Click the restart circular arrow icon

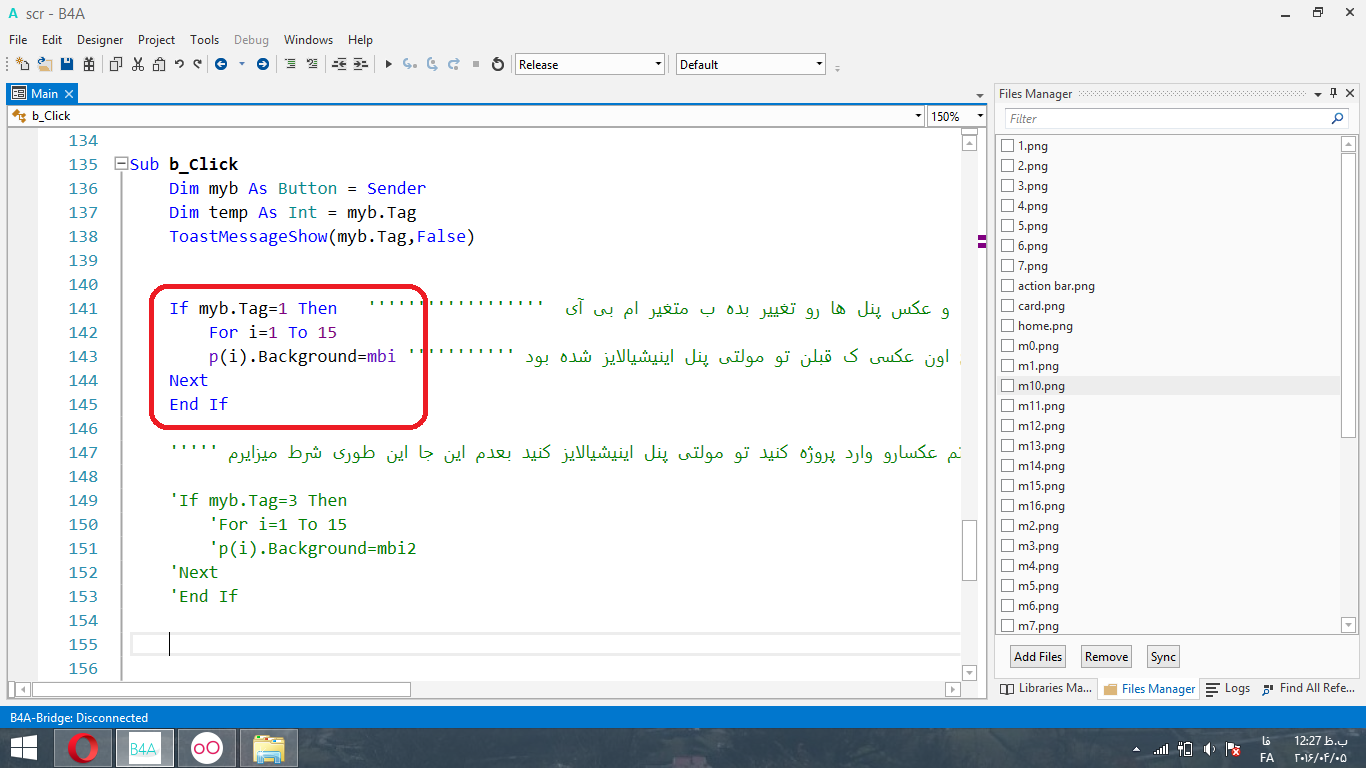pos(498,64)
